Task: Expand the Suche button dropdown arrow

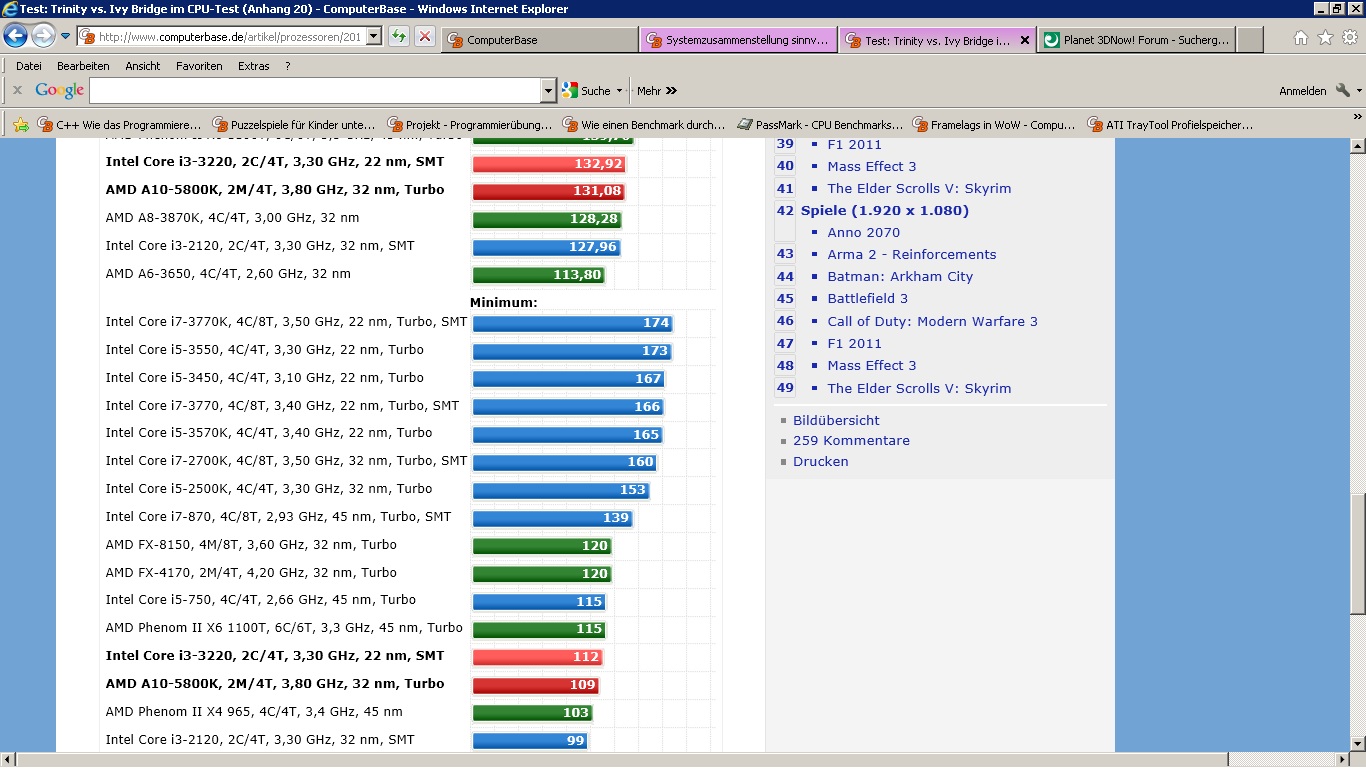Action: coord(619,91)
